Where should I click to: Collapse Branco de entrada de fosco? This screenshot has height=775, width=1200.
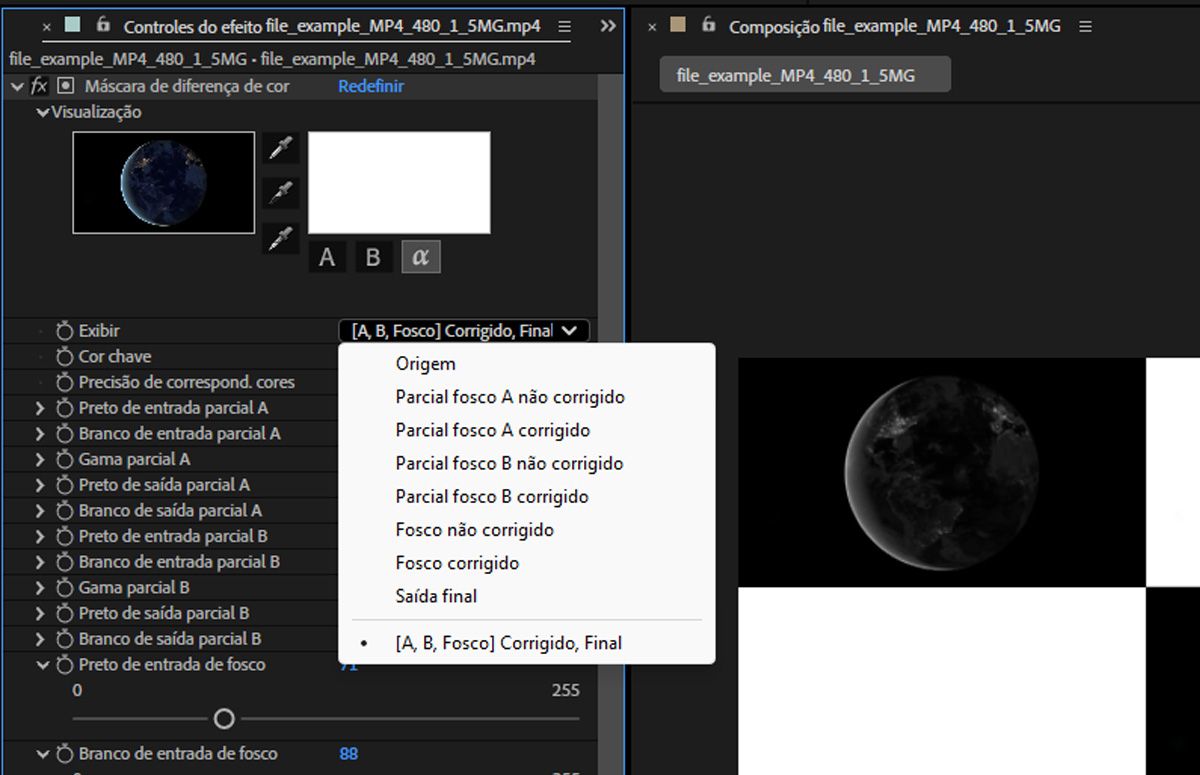[42, 754]
